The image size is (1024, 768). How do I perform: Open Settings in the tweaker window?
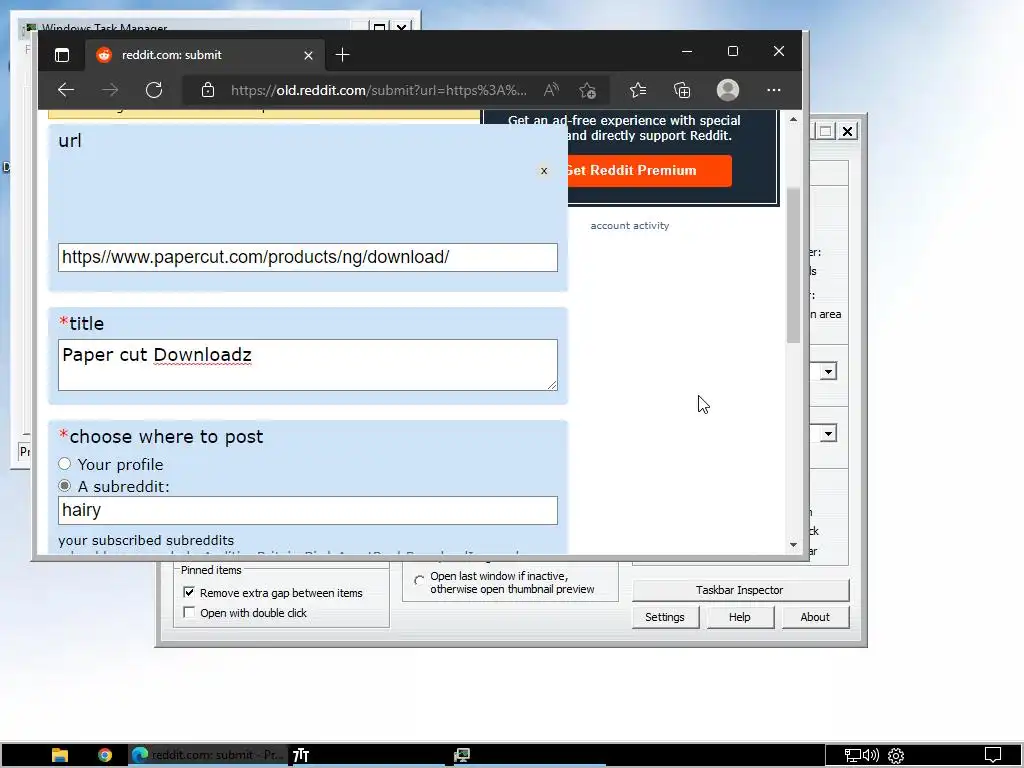[x=665, y=617]
